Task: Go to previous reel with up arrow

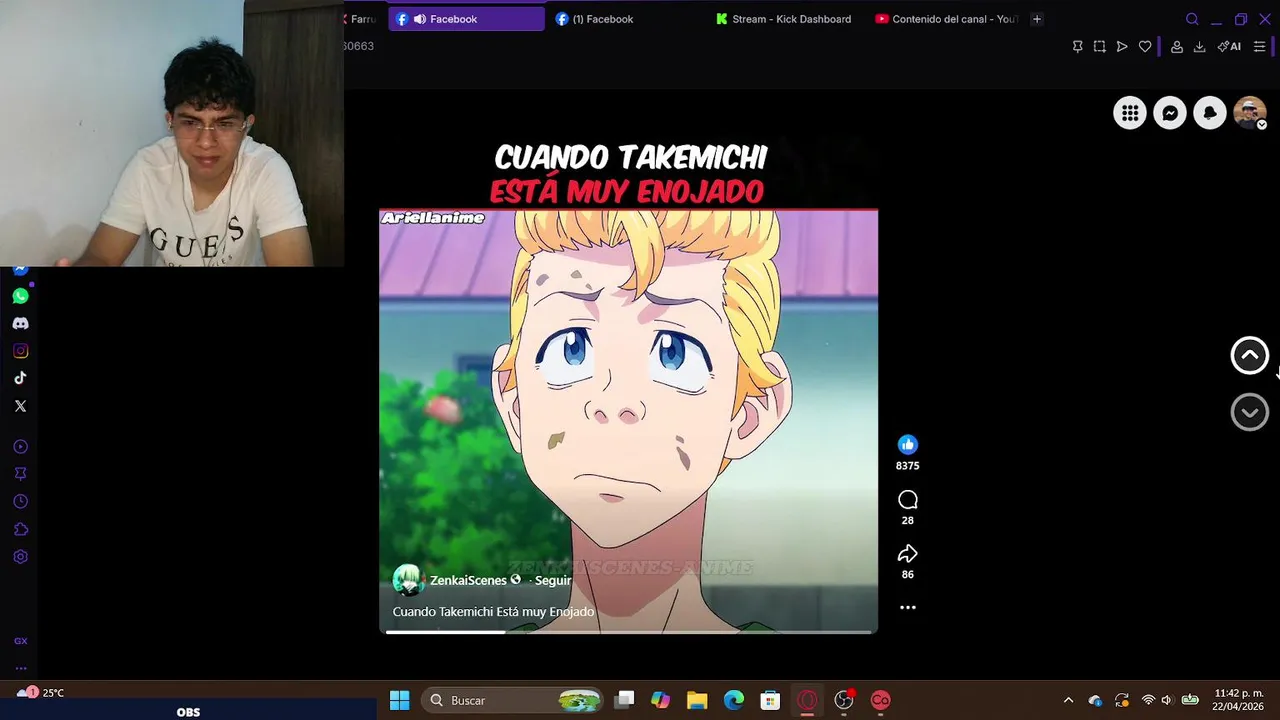Action: 1249,355
